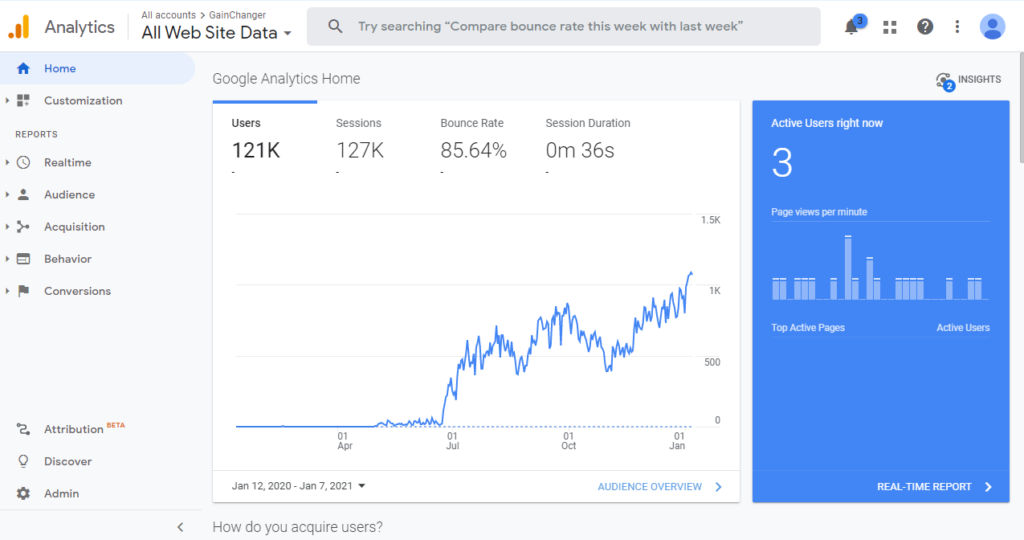Image resolution: width=1024 pixels, height=540 pixels.
Task: Open the Insights icon with badge
Action: [x=945, y=82]
